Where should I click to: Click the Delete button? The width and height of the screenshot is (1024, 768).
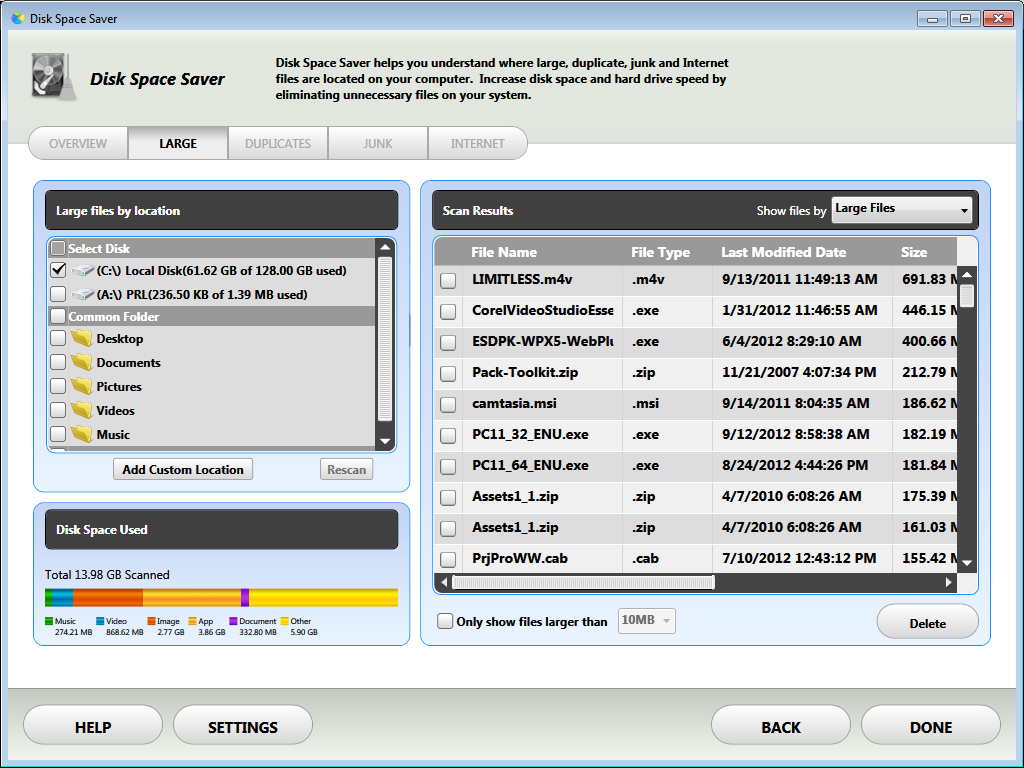coord(927,623)
